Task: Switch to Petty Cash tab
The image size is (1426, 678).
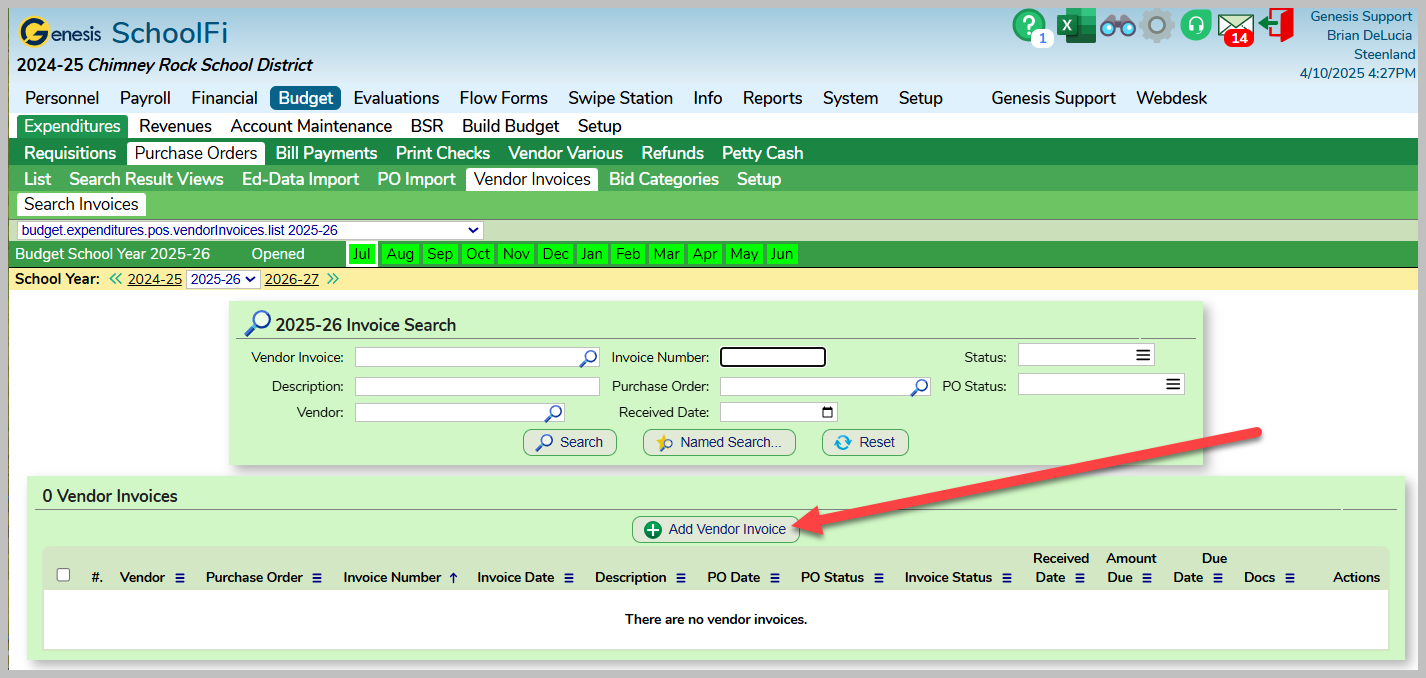Action: coord(763,153)
